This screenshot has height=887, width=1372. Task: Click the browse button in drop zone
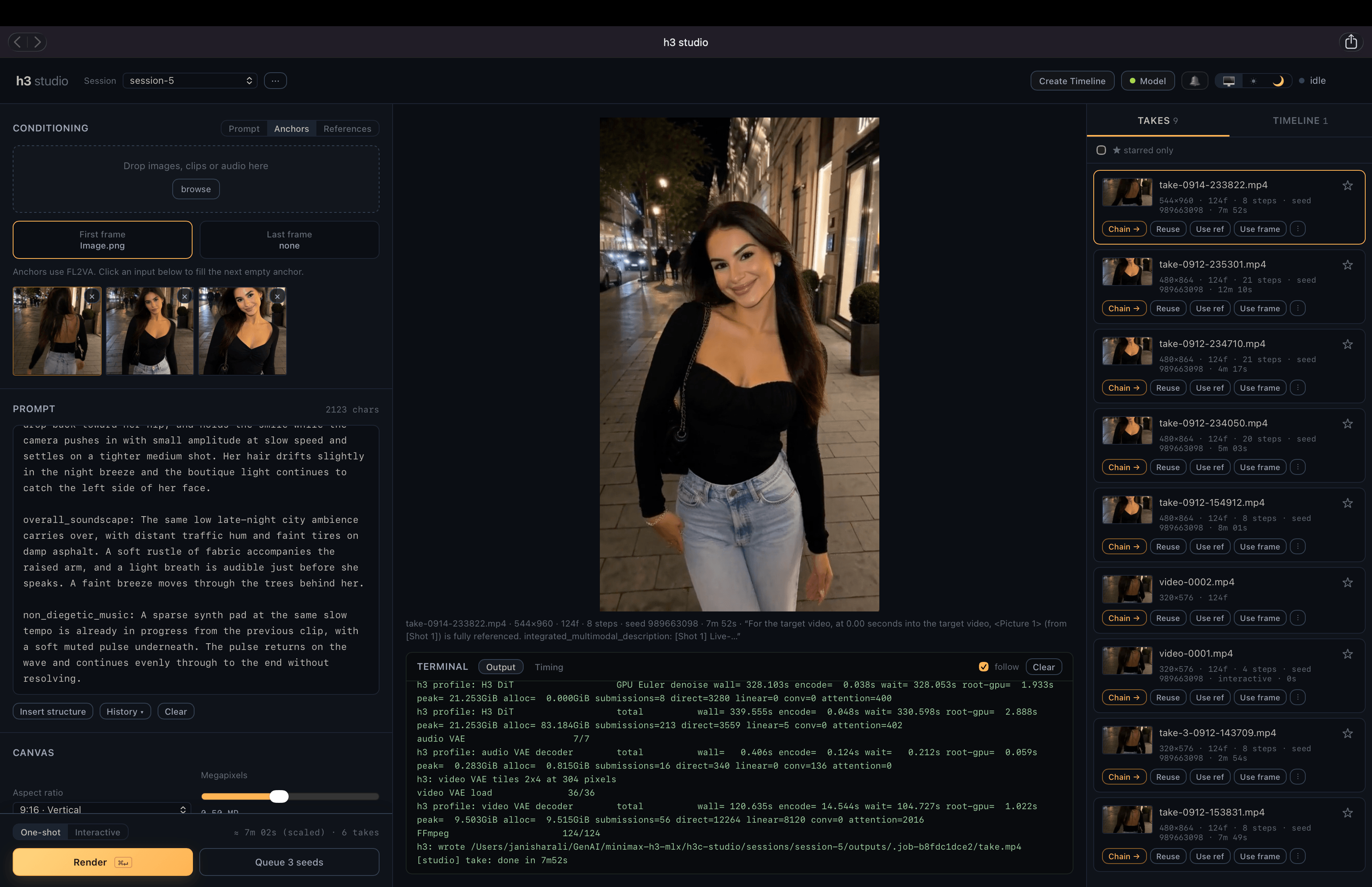point(196,189)
